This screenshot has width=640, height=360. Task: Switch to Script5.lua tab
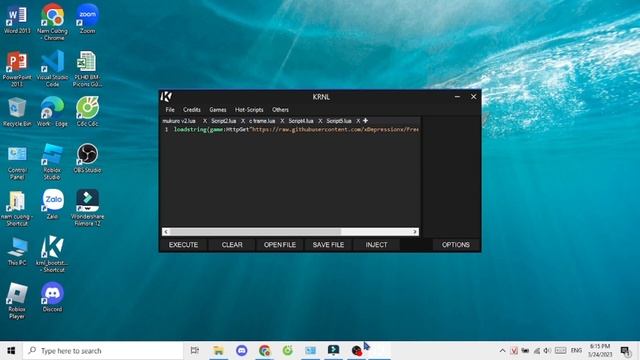point(339,121)
